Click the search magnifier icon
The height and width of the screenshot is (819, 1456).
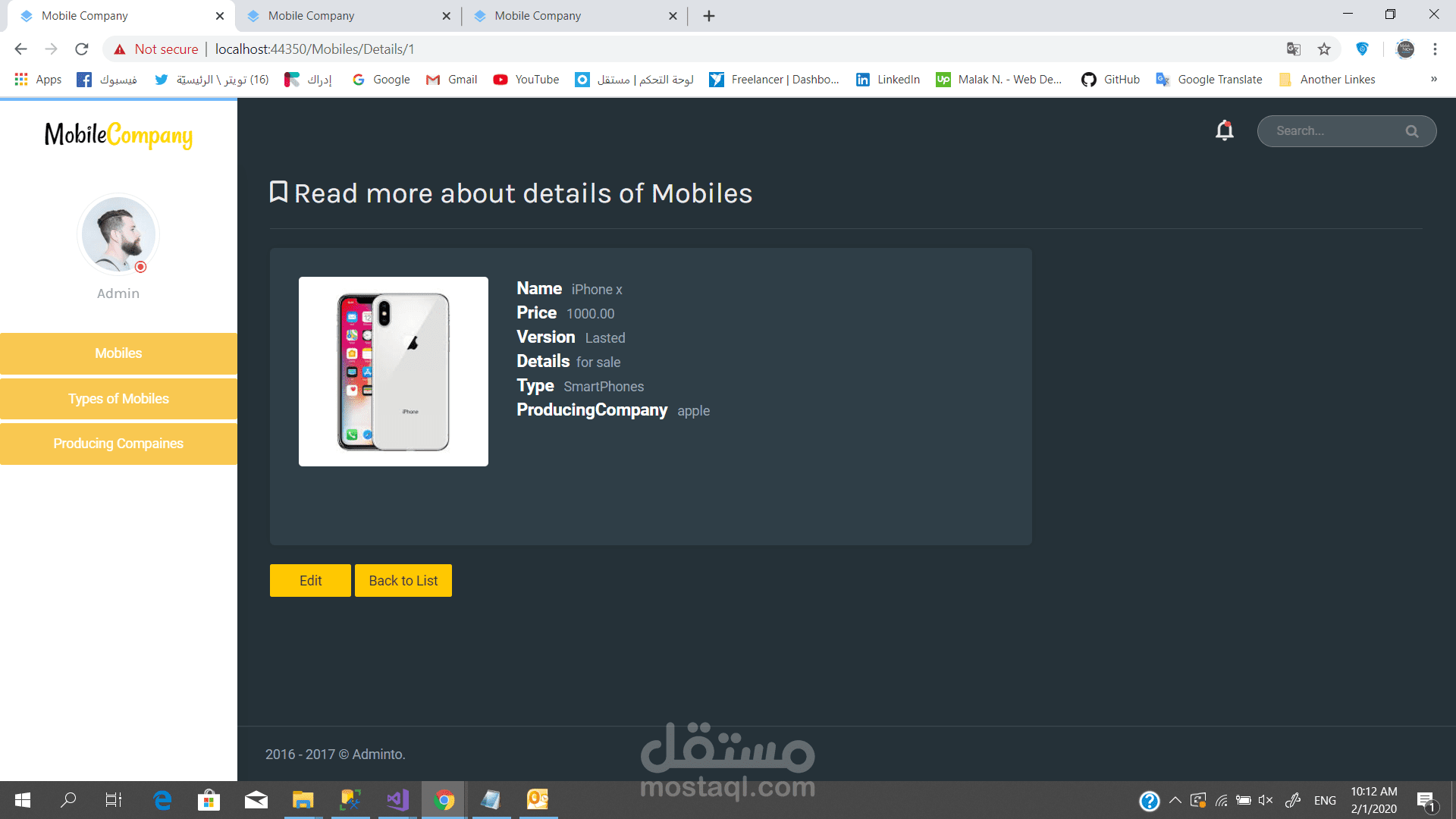[x=1411, y=131]
